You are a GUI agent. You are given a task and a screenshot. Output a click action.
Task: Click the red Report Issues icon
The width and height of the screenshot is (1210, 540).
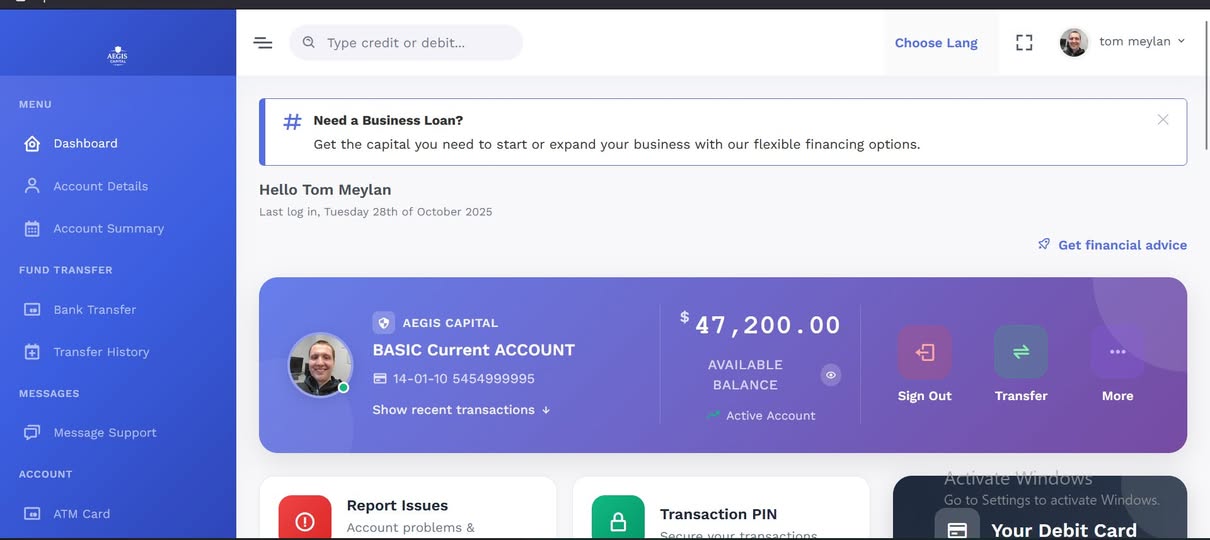click(305, 519)
